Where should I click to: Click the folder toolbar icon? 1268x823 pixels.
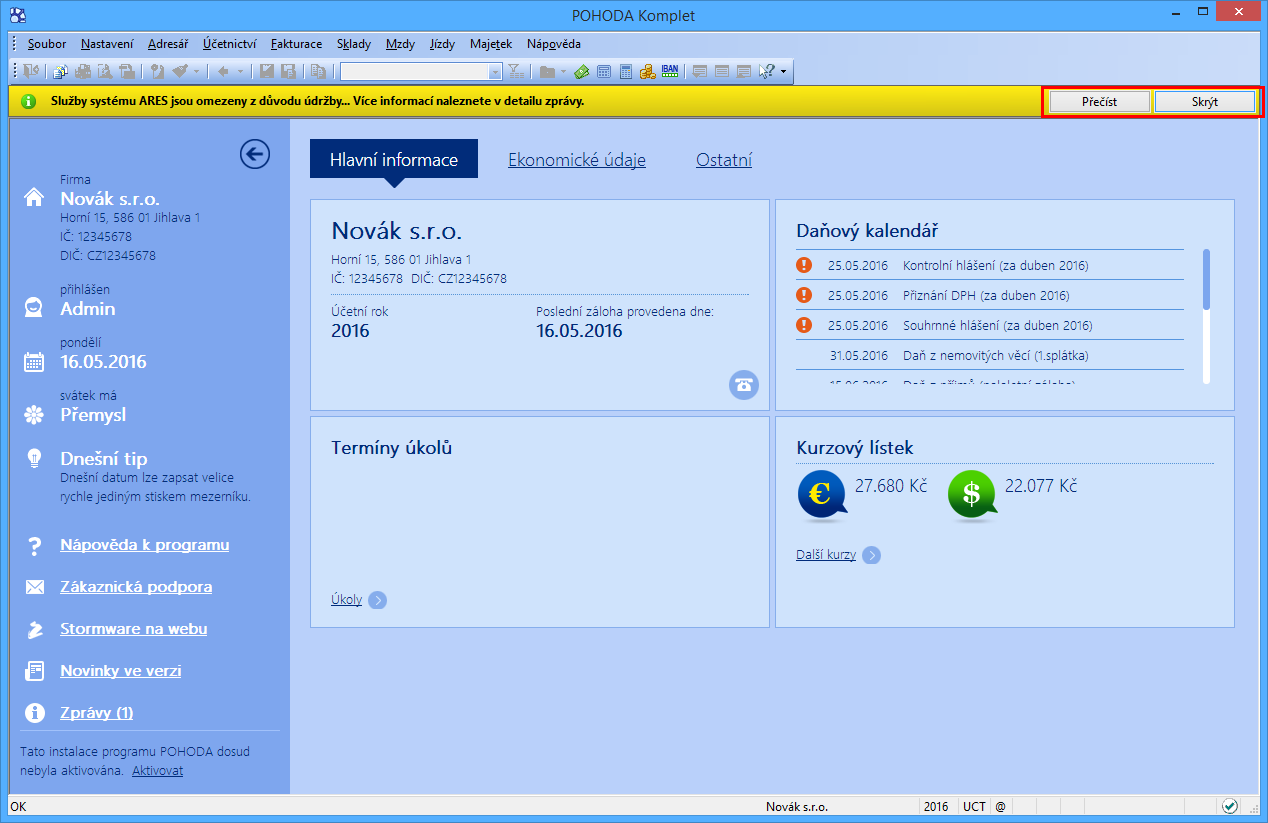(x=546, y=71)
